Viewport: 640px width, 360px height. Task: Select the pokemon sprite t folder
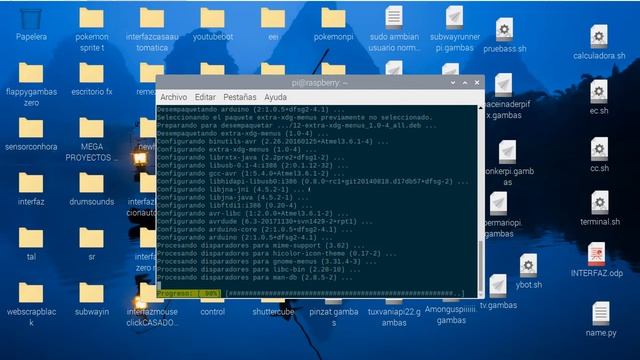(x=91, y=18)
